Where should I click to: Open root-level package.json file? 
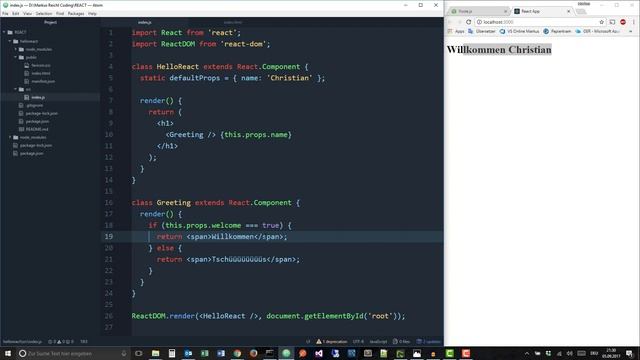(31, 153)
